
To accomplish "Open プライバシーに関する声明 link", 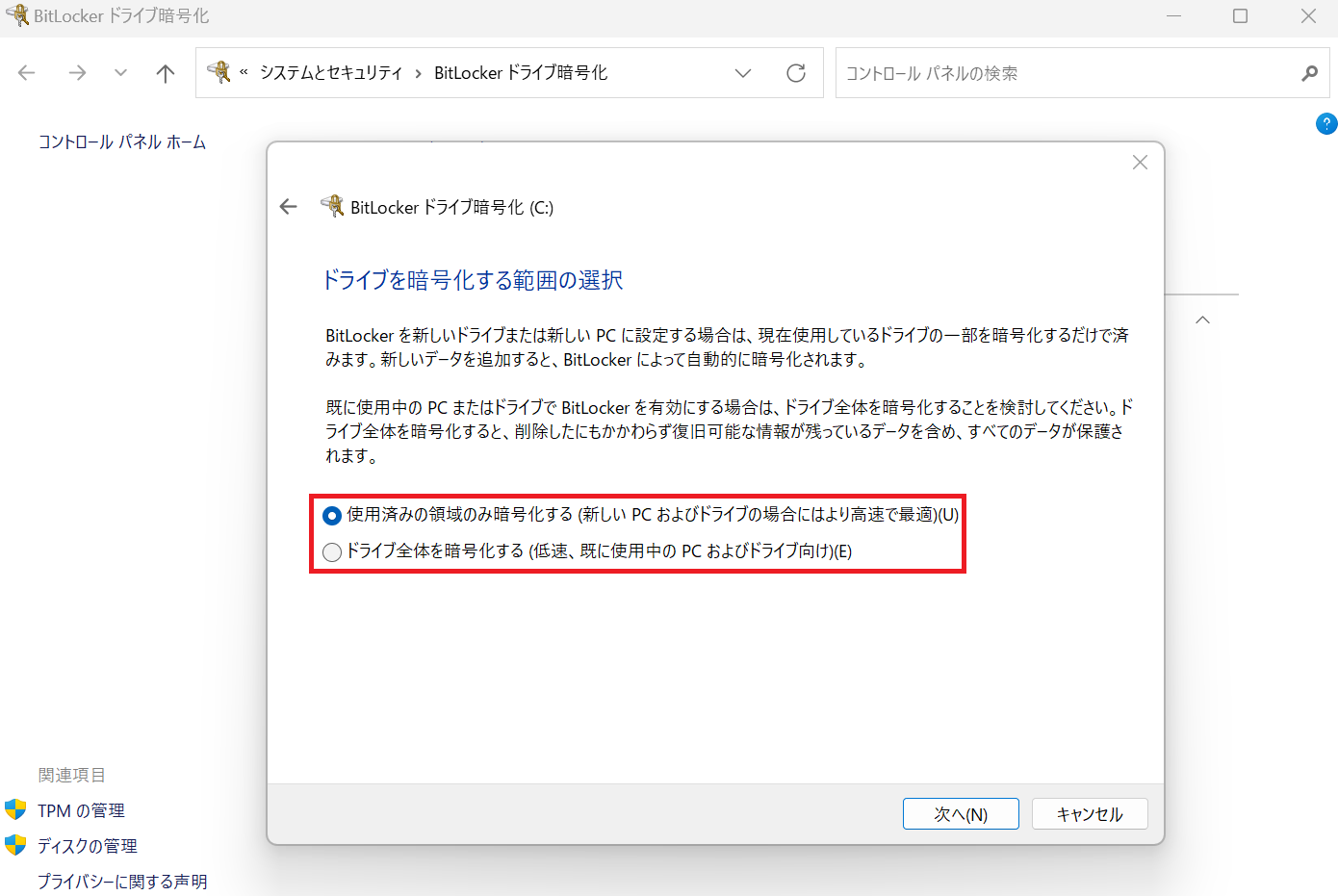I will 122,882.
